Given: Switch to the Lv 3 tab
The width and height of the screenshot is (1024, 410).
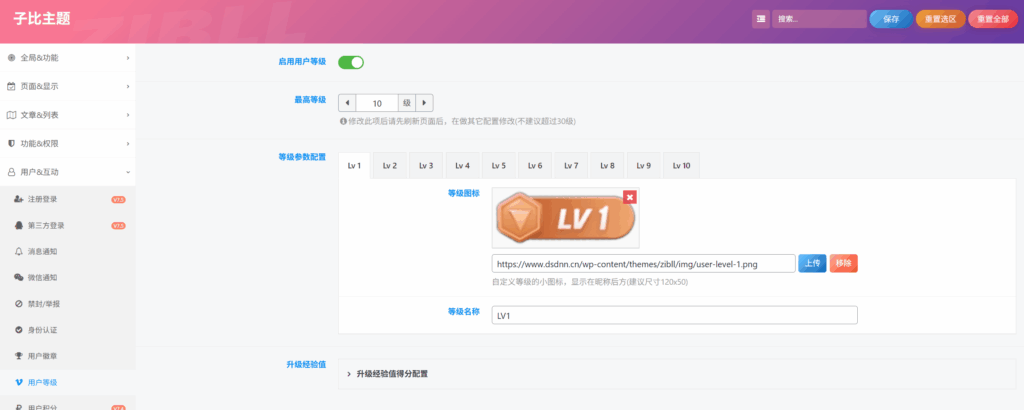Looking at the screenshot, I should 426,166.
